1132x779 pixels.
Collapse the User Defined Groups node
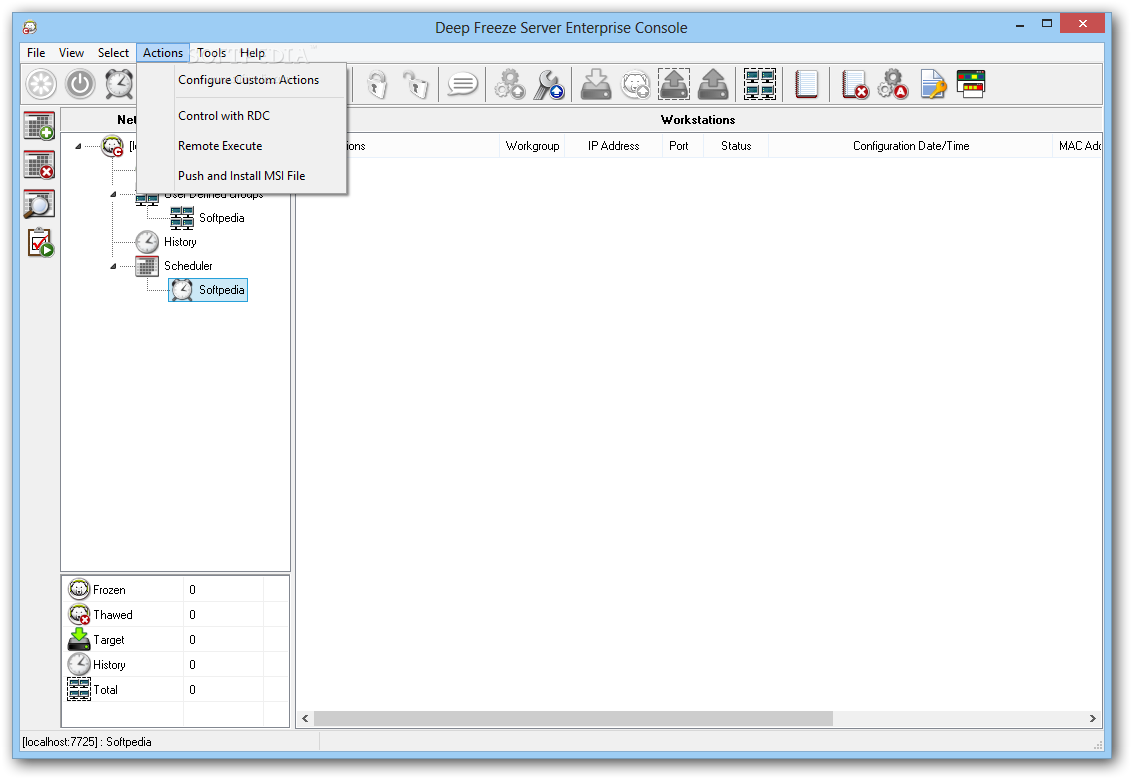(113, 194)
